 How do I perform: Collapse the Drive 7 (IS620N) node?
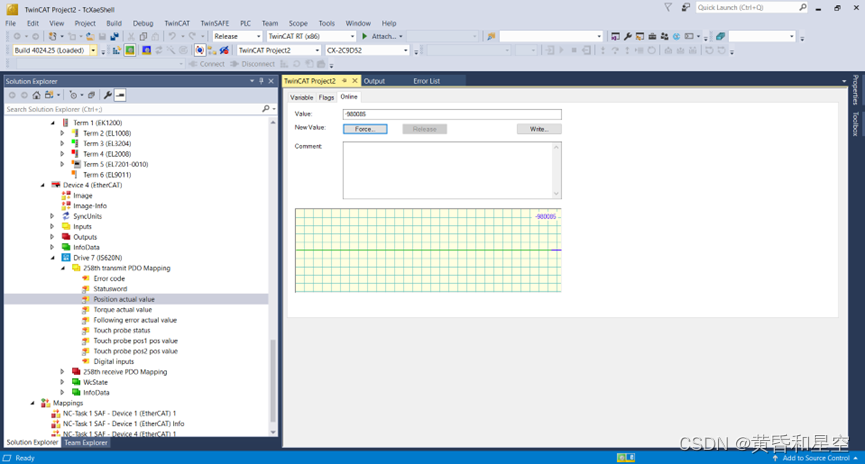point(53,258)
